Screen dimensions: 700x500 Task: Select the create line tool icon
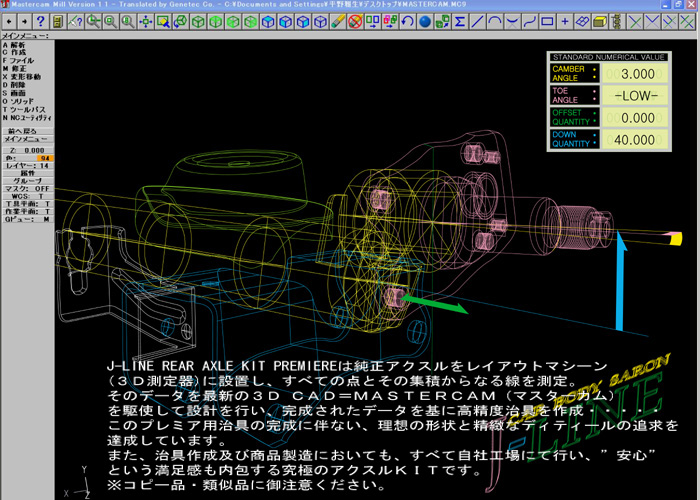[477, 21]
